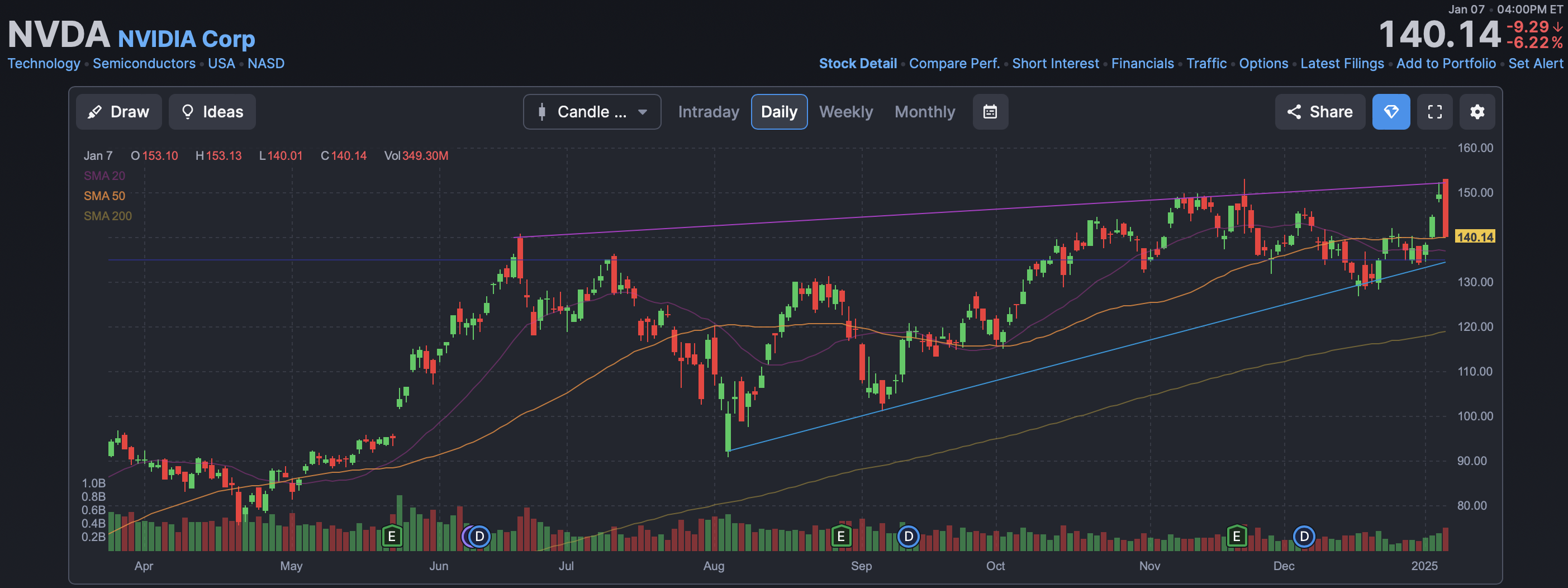Click the dividend D marker in mid-September

tap(908, 536)
